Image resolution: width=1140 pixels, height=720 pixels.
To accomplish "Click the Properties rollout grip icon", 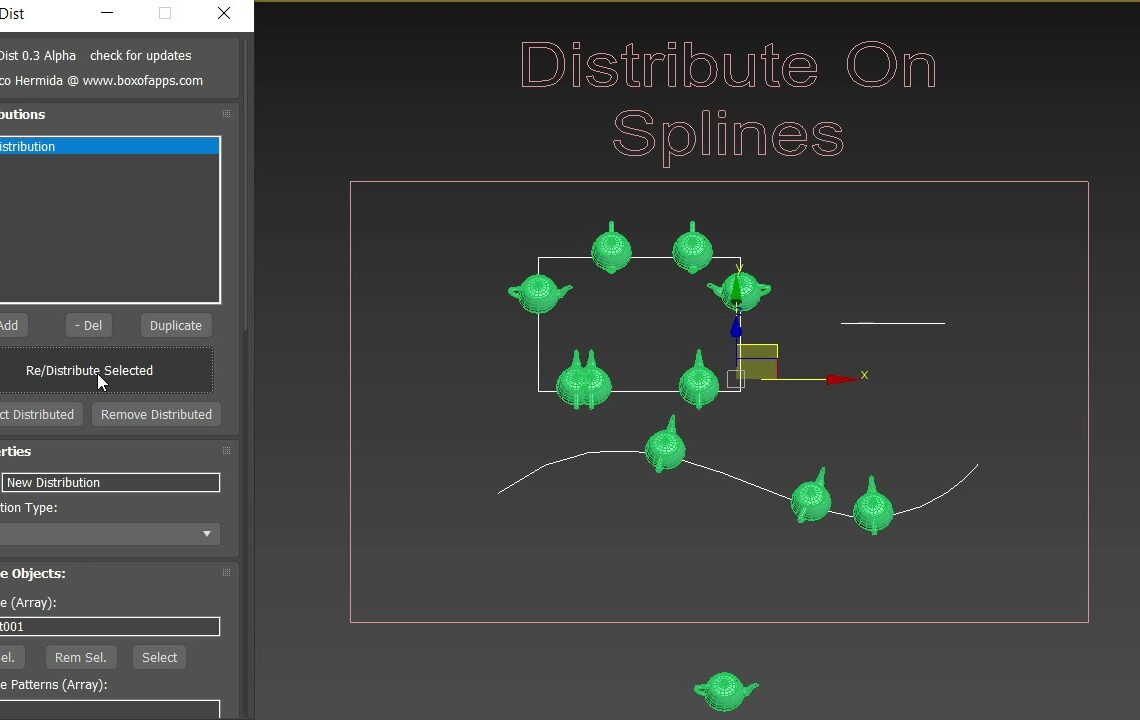I will (226, 451).
